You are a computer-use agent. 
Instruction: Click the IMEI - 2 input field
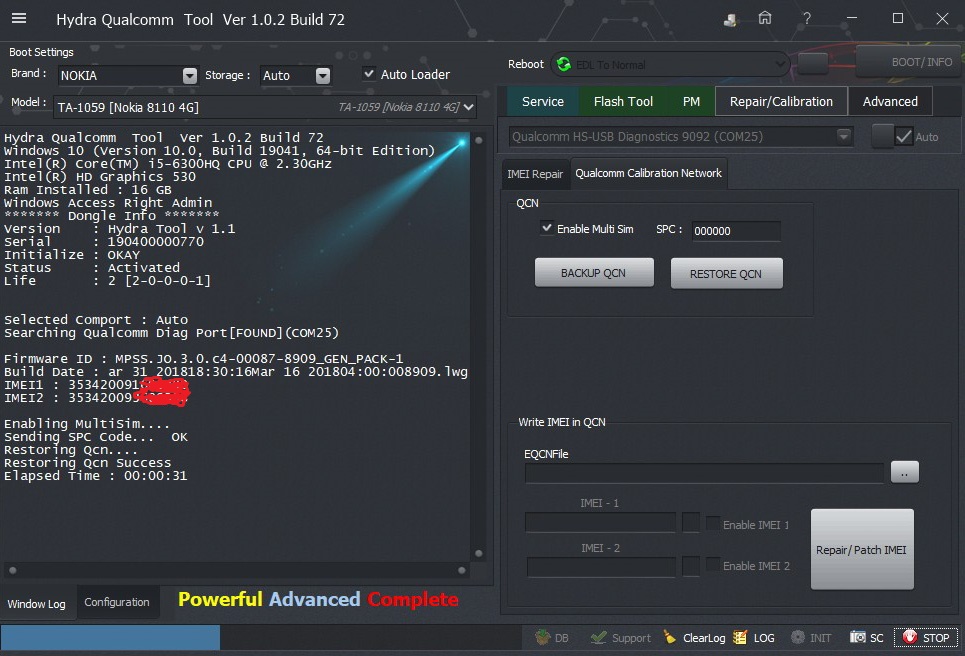pyautogui.click(x=601, y=567)
